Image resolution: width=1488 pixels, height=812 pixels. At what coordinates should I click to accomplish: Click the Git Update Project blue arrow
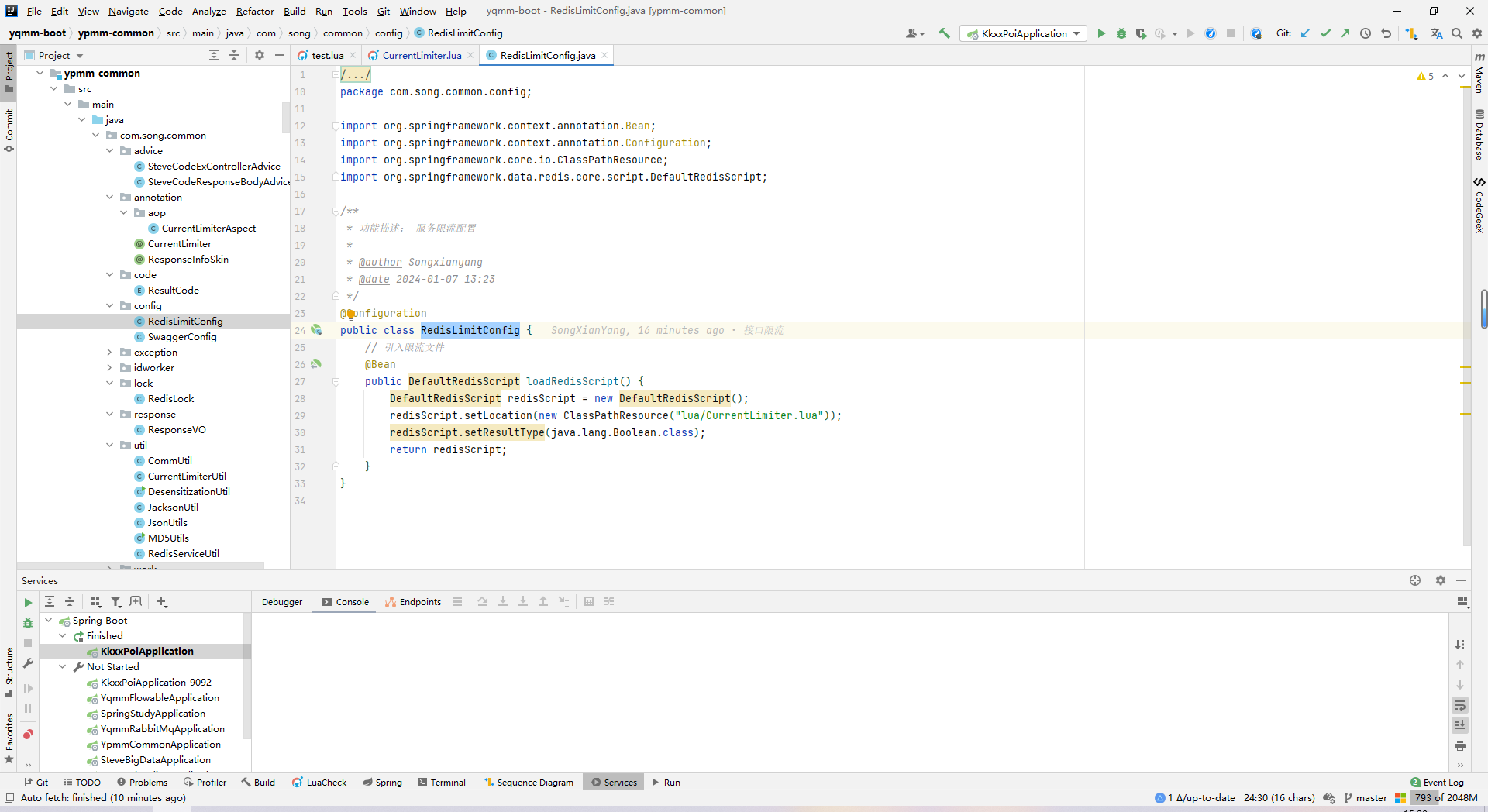(x=1305, y=33)
